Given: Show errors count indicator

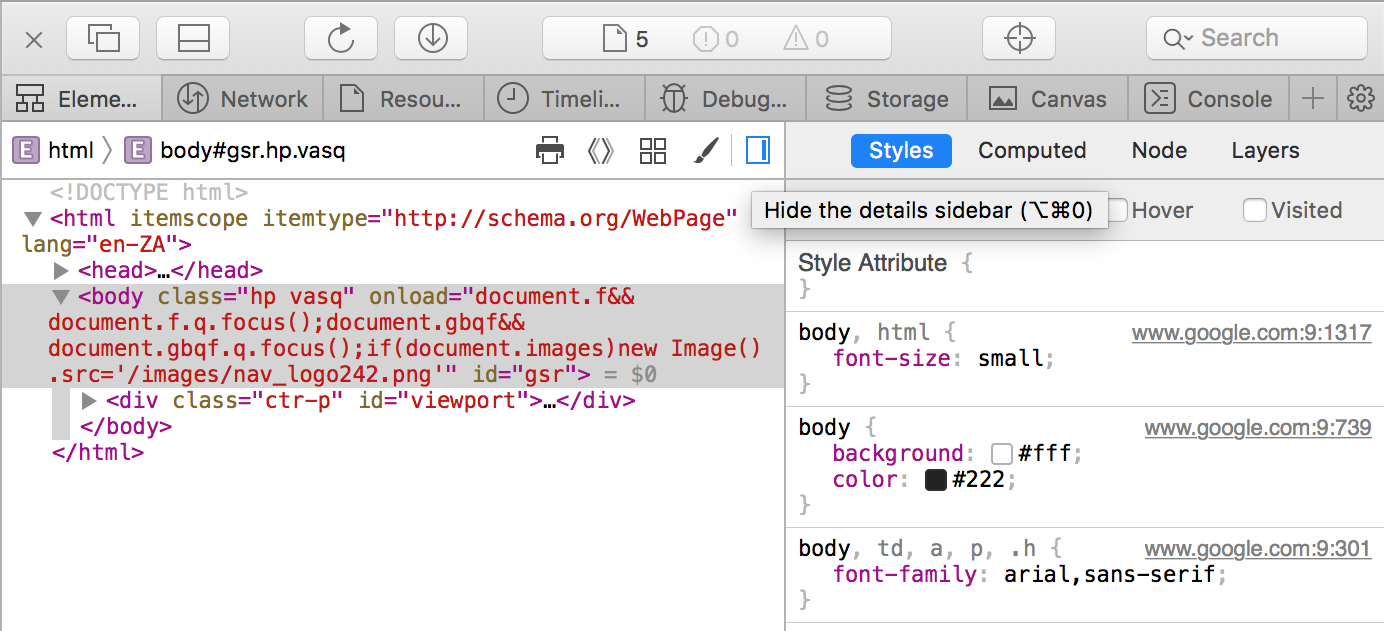Looking at the screenshot, I should [x=716, y=39].
